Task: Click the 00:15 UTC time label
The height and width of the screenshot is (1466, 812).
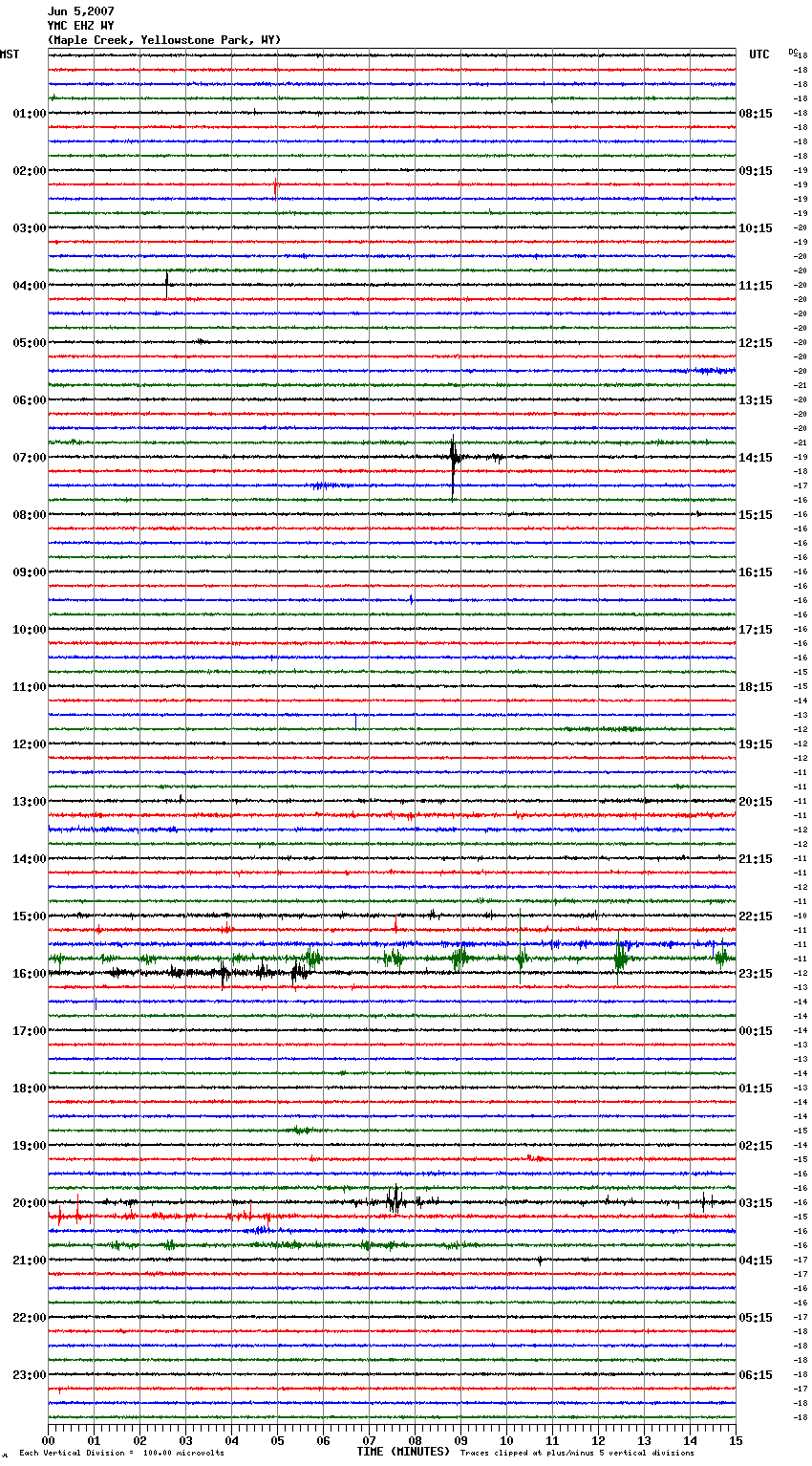Action: [756, 1031]
